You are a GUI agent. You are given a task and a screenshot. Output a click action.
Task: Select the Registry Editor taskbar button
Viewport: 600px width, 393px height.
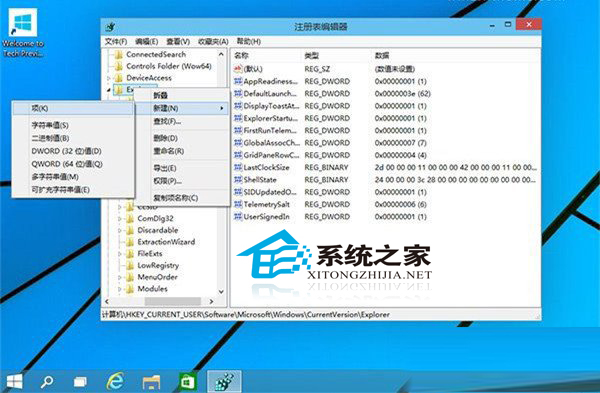point(224,381)
